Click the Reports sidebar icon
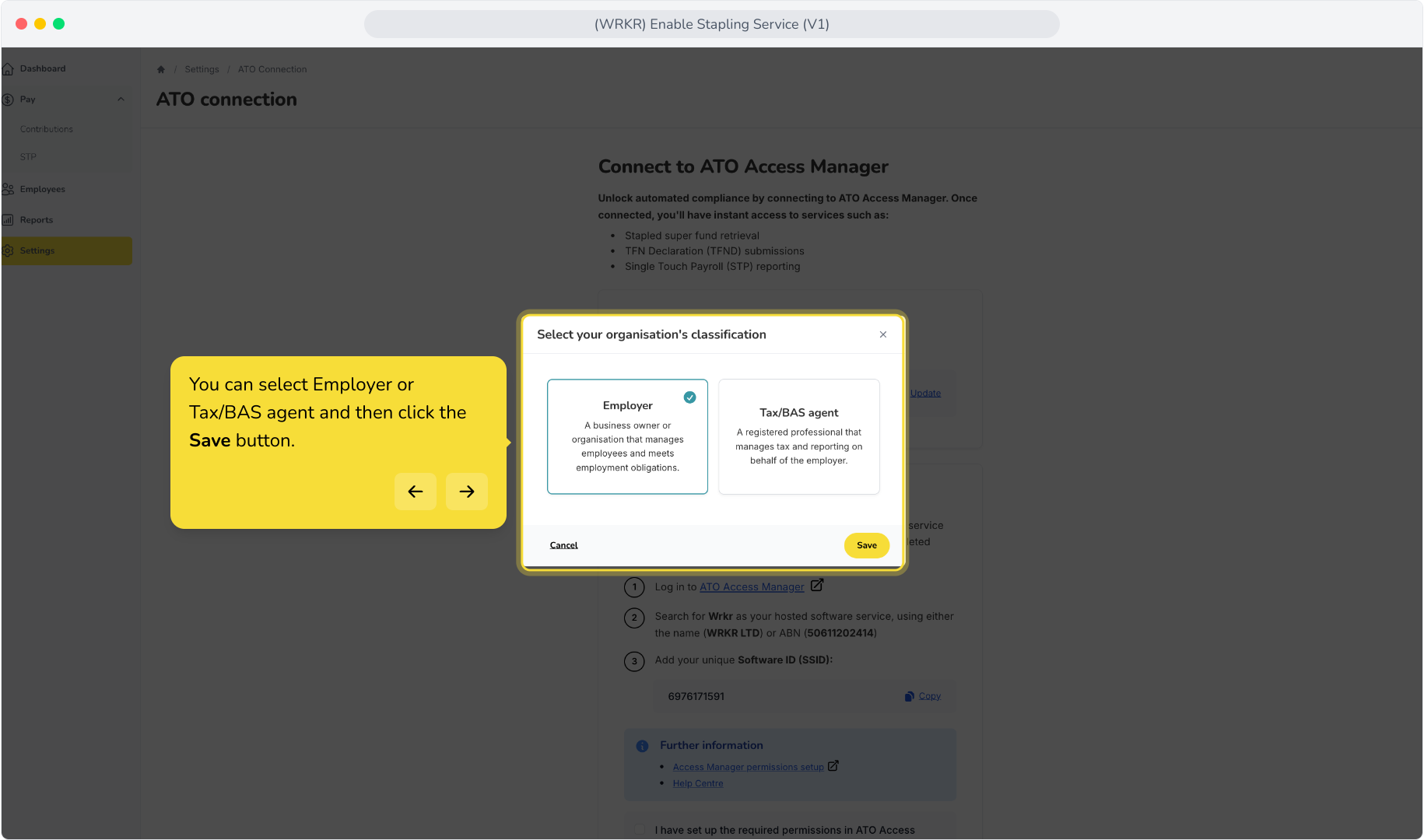Screen dimensions: 1424x840 pyautogui.click(x=8, y=220)
